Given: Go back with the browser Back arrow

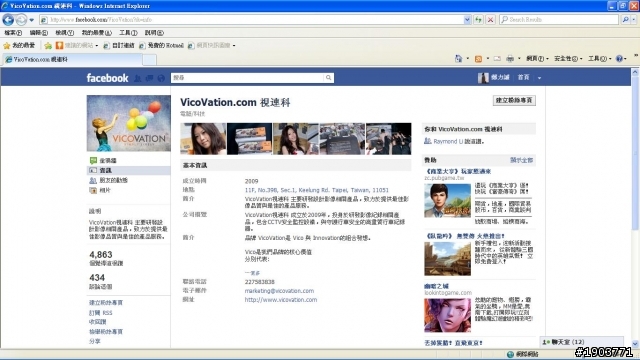Looking at the screenshot, I should [8, 20].
